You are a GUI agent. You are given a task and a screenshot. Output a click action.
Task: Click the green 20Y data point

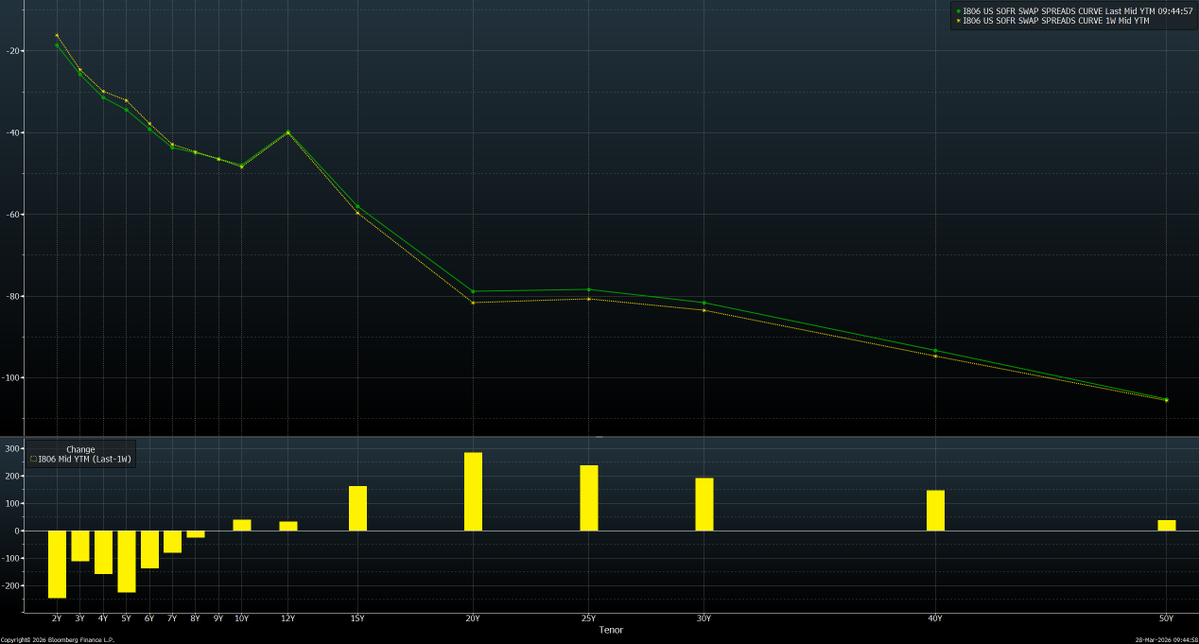pos(473,291)
